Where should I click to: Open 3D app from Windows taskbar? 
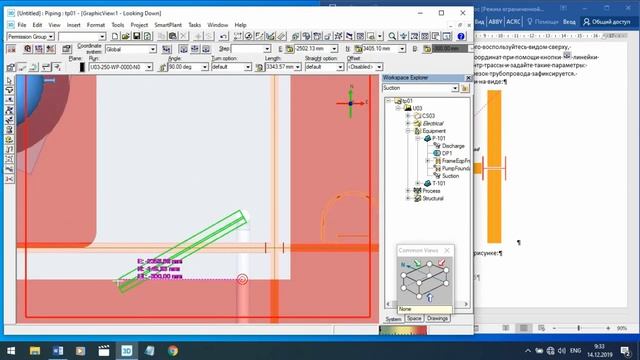pos(127,351)
